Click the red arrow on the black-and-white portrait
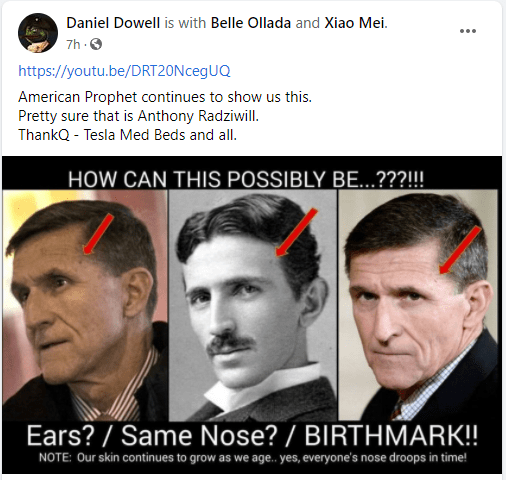This screenshot has width=506, height=480. [x=296, y=232]
